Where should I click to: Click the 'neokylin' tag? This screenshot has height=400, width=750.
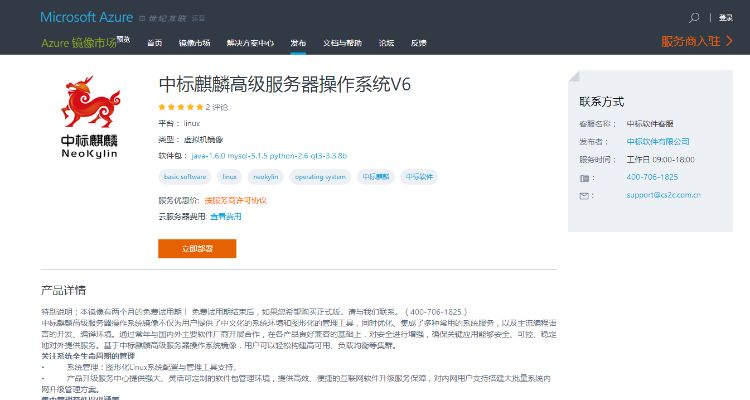pos(265,176)
